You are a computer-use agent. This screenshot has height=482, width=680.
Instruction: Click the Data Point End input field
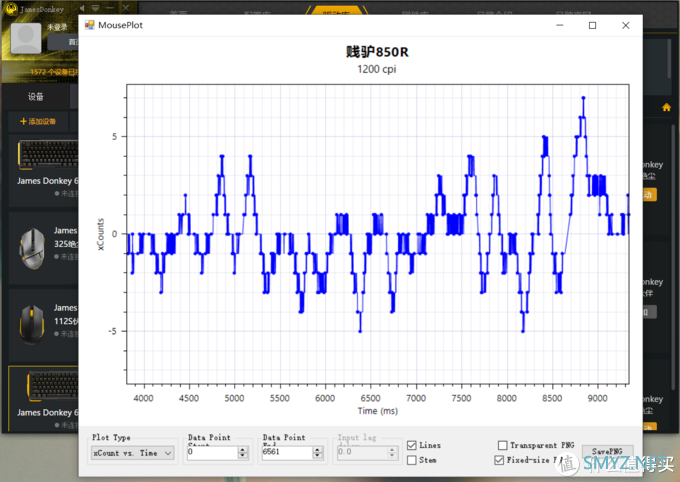(285, 453)
